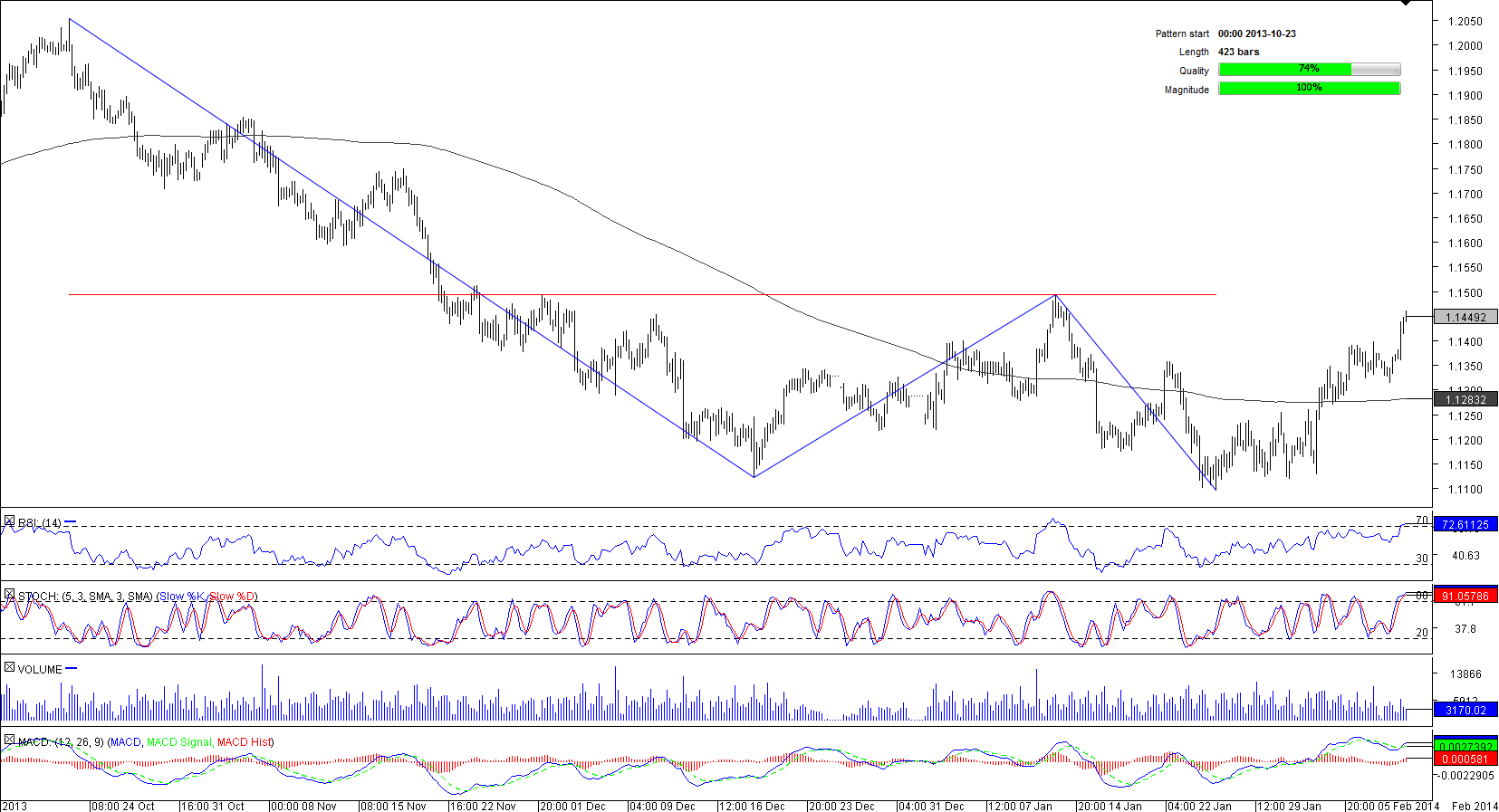This screenshot has width=1499, height=812.
Task: Click the black triangle marker at chart top
Action: point(1406,4)
